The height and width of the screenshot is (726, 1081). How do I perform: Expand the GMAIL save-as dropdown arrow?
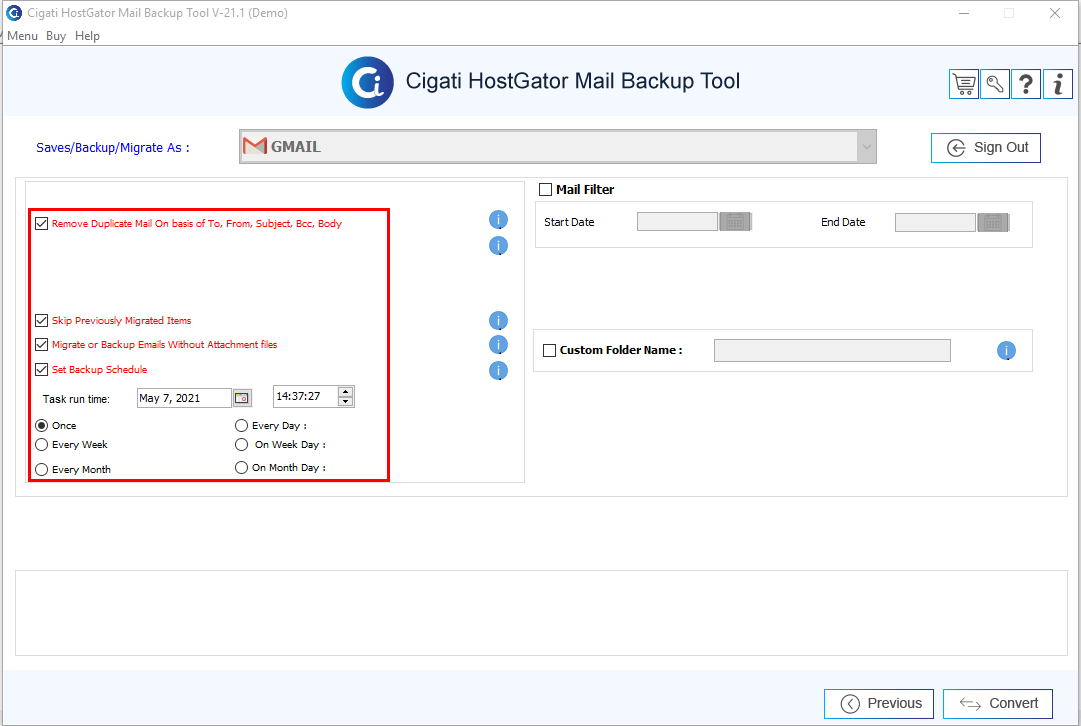[867, 147]
